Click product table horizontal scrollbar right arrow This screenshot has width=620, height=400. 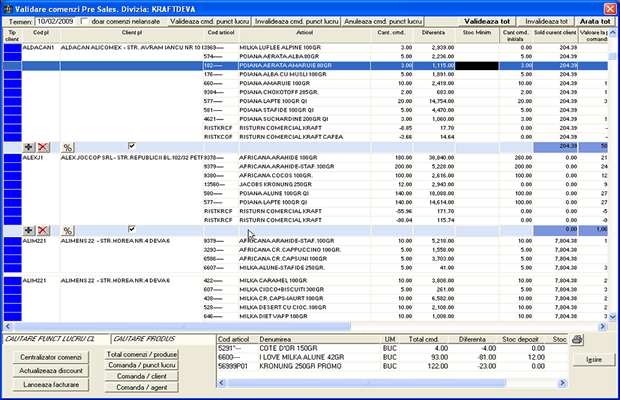click(562, 383)
